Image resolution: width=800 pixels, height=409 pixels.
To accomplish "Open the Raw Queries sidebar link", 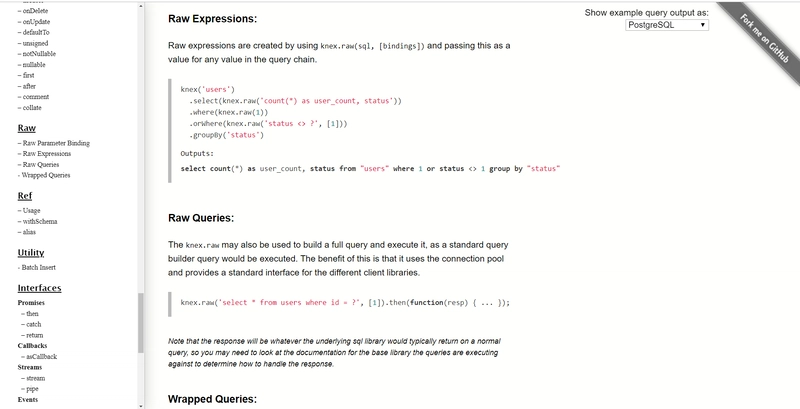I will (41, 165).
